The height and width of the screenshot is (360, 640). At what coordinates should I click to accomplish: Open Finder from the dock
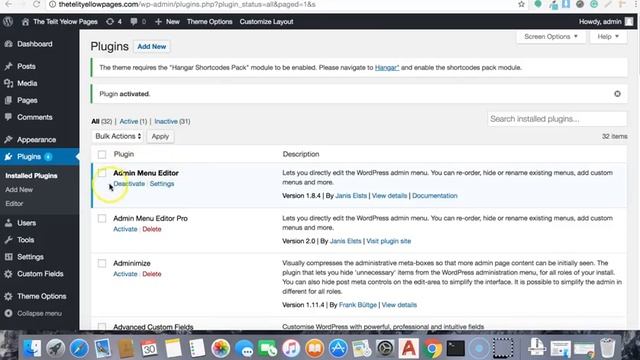click(32, 348)
